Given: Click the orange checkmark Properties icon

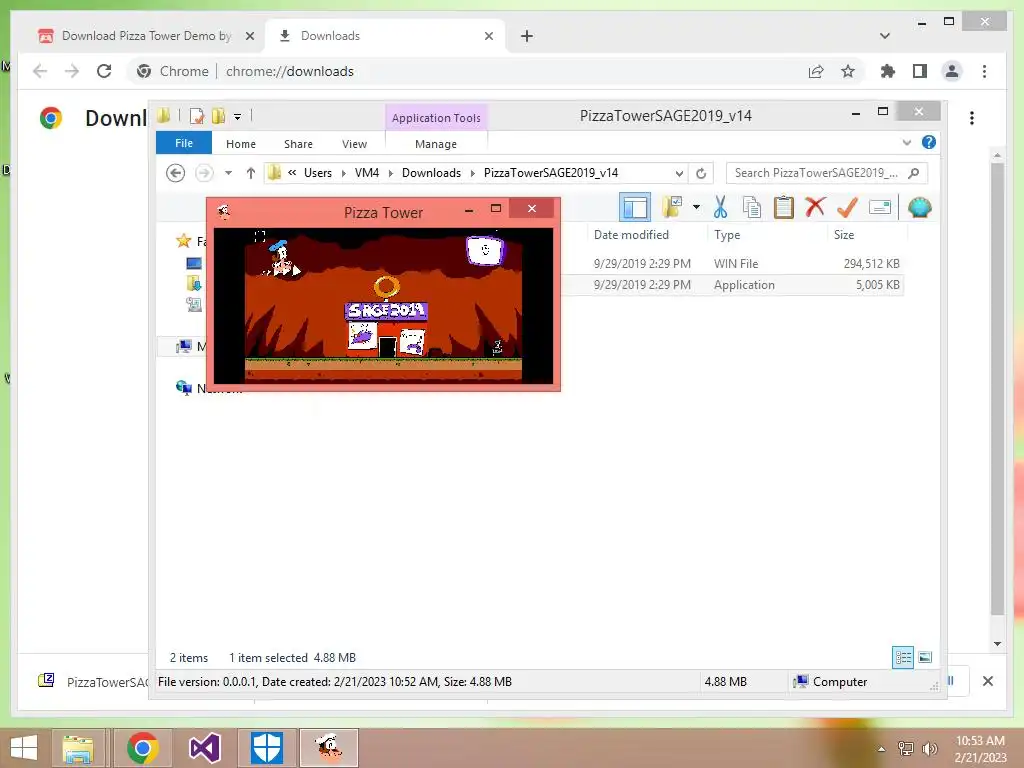Looking at the screenshot, I should click(847, 207).
